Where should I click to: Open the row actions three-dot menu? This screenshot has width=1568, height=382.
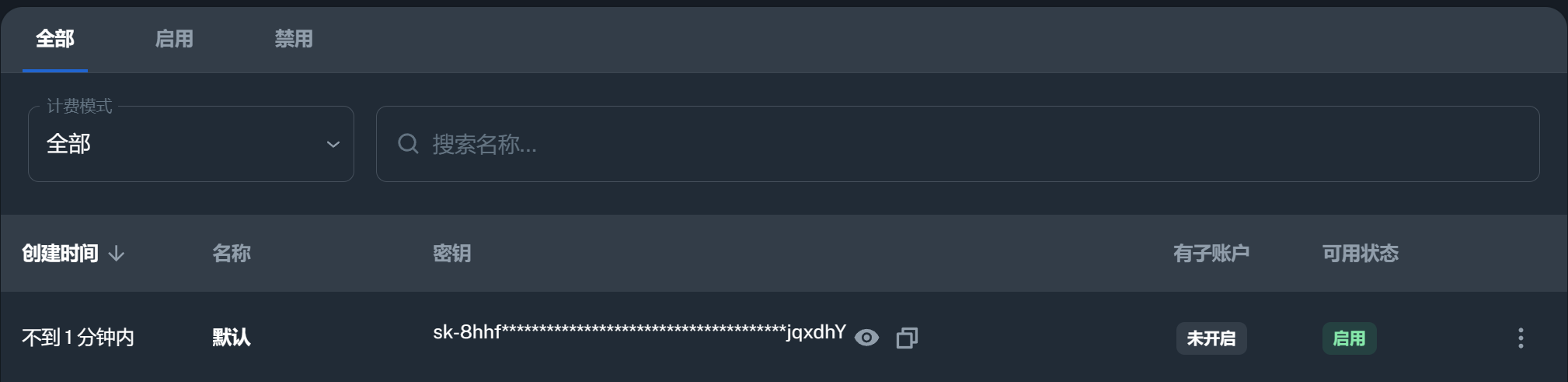(x=1521, y=338)
